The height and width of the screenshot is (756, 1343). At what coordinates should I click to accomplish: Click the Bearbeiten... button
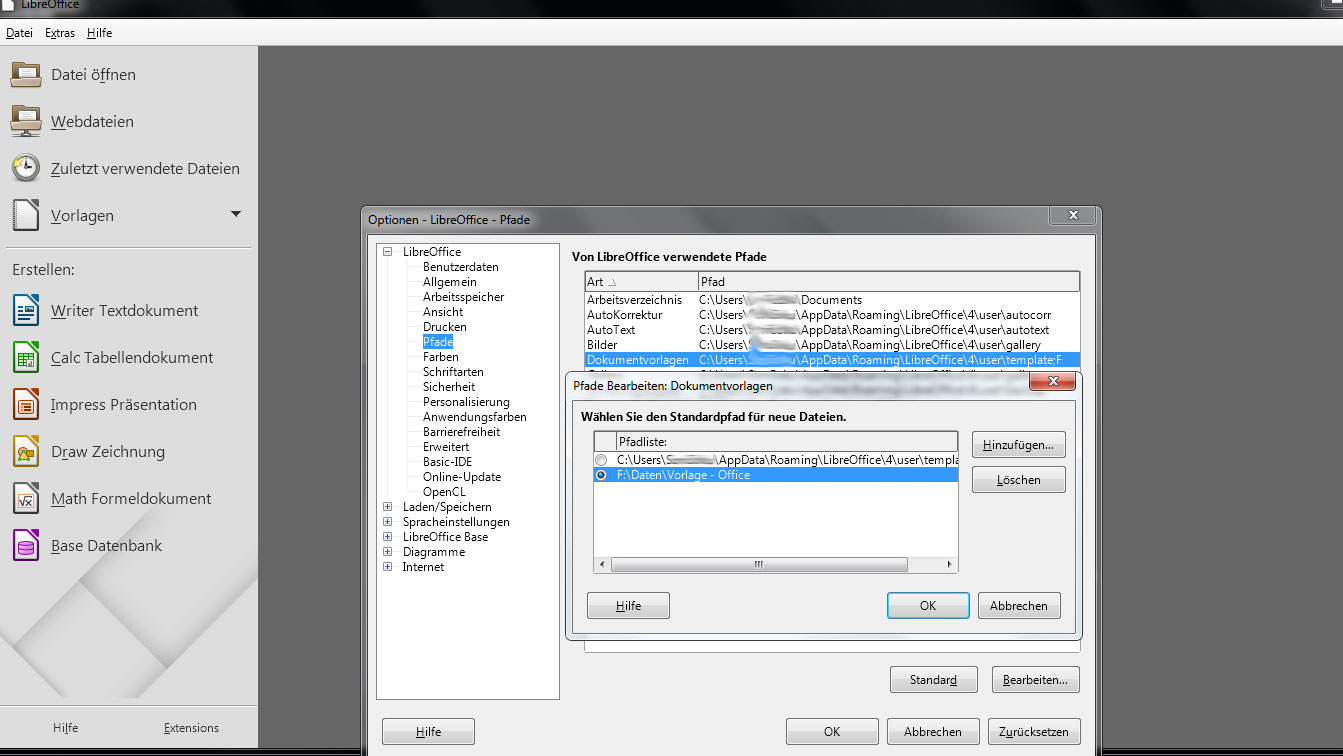(1035, 680)
